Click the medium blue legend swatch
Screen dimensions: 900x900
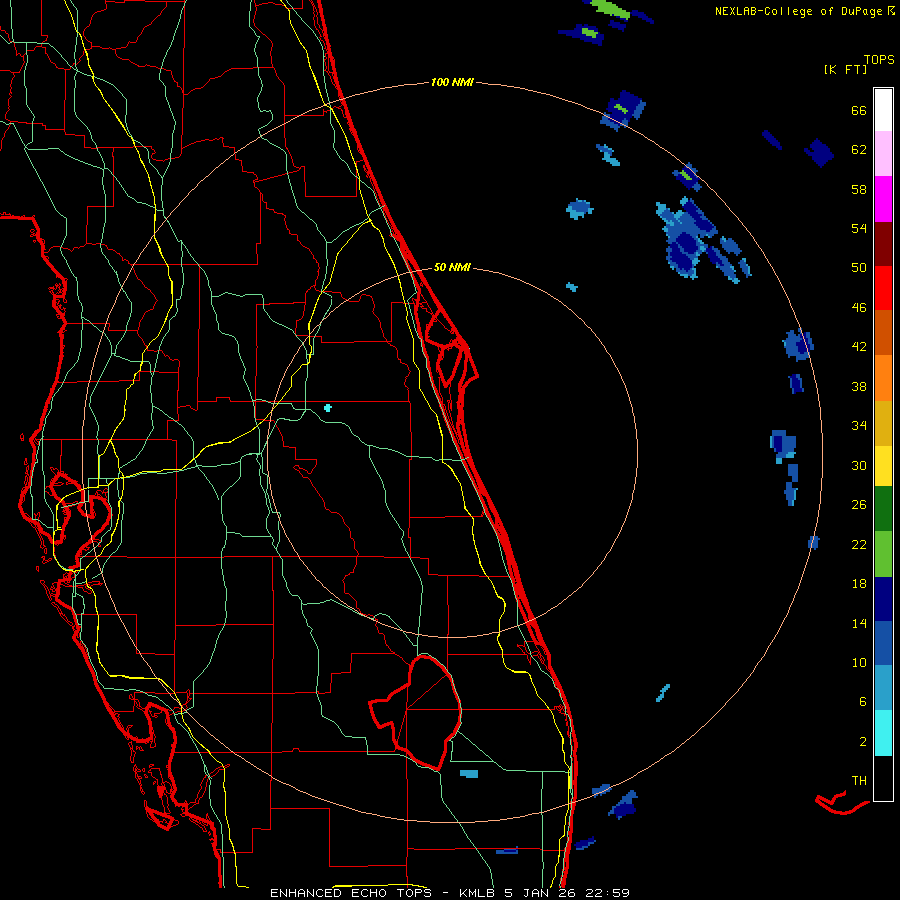pyautogui.click(x=883, y=643)
